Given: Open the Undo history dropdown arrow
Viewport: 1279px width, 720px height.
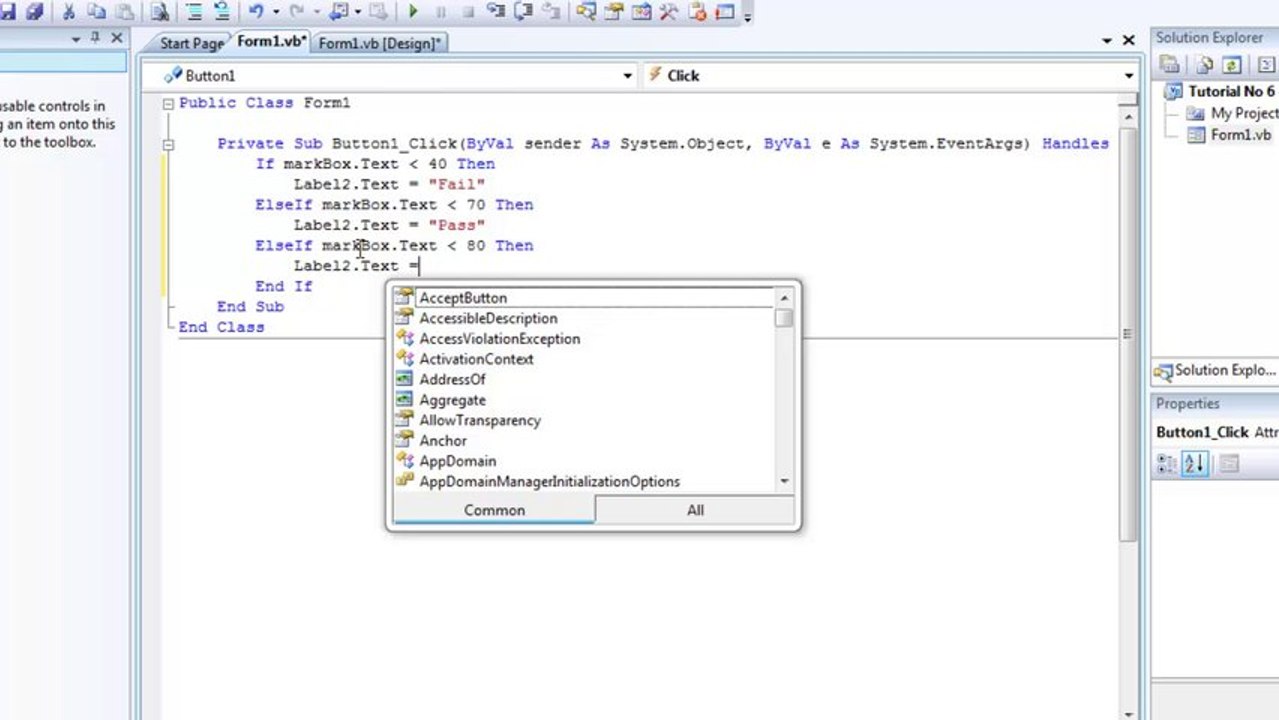Looking at the screenshot, I should pyautogui.click(x=276, y=12).
